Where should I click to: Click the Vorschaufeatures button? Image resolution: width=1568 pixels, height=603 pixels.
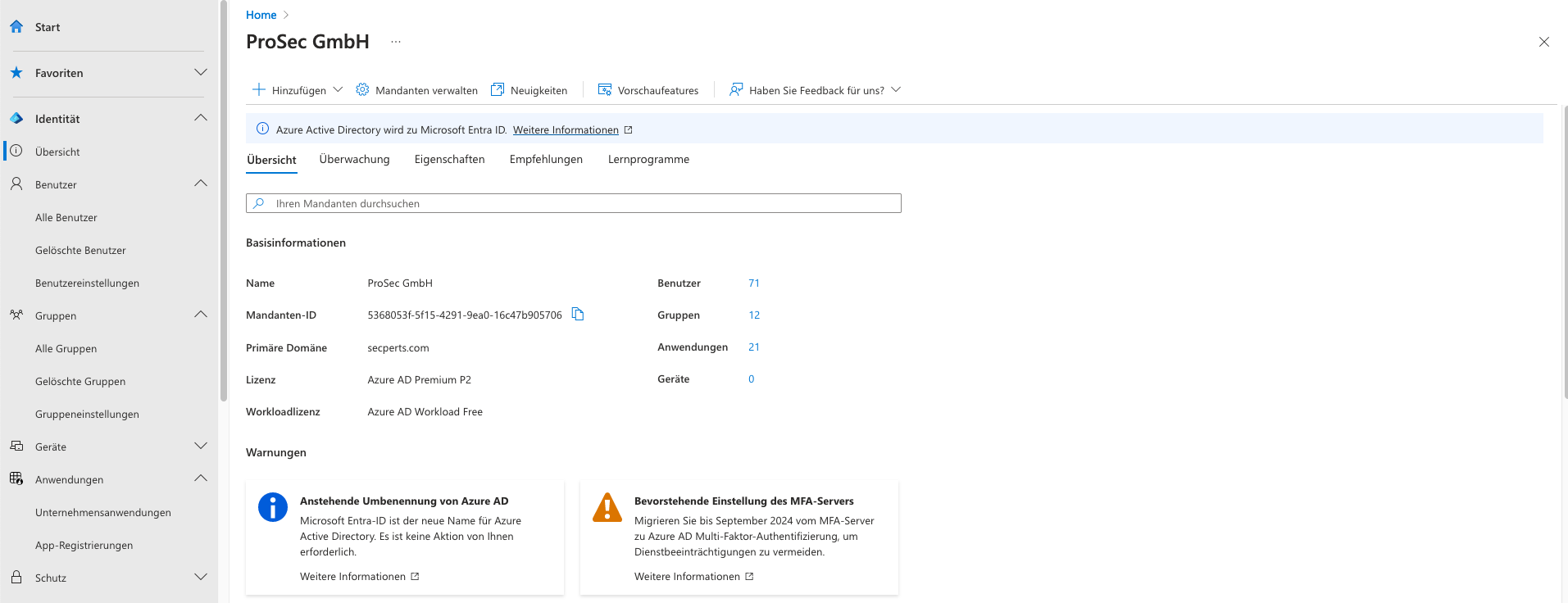[648, 89]
